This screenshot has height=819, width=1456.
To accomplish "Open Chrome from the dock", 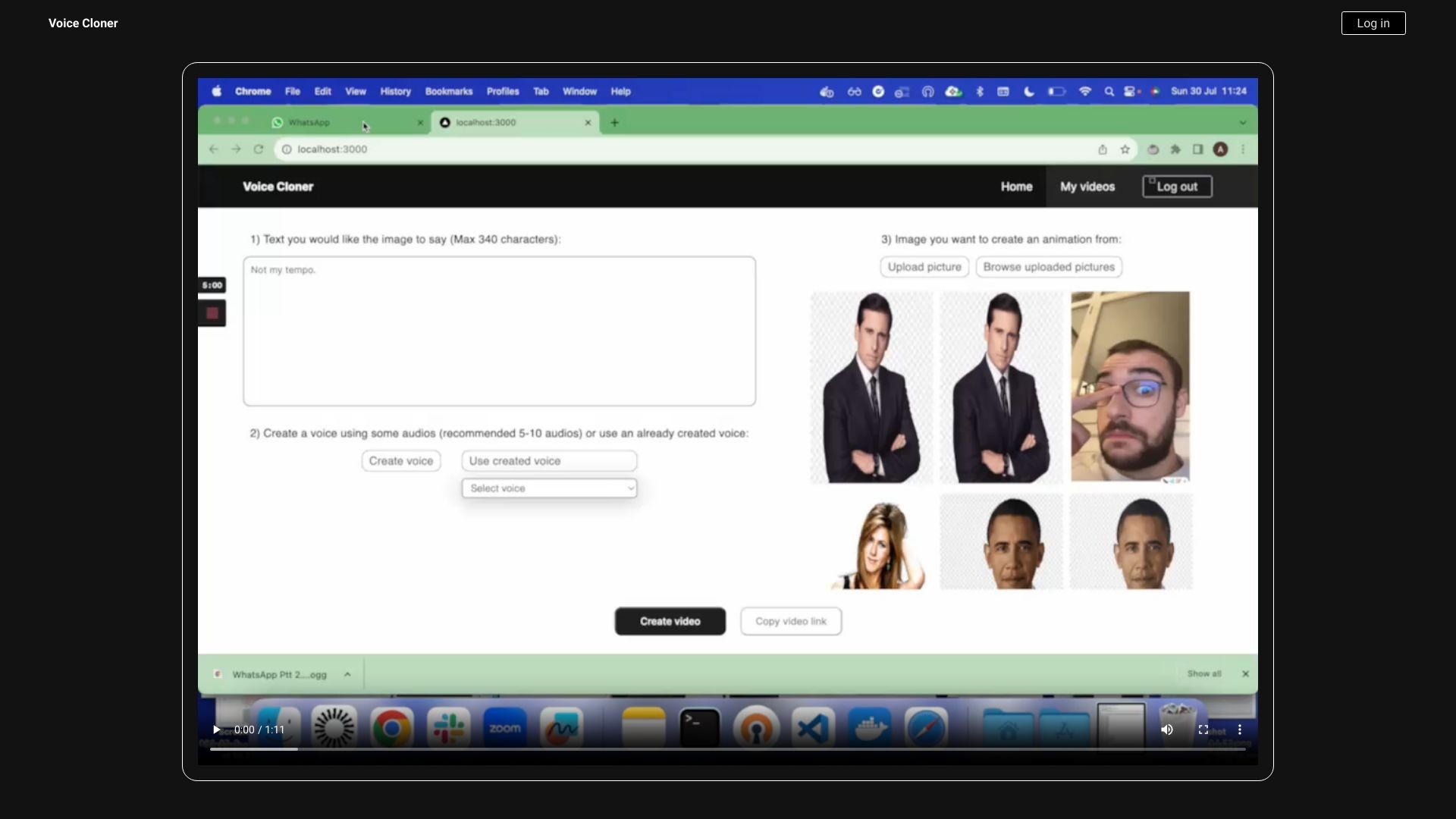I will point(391,726).
